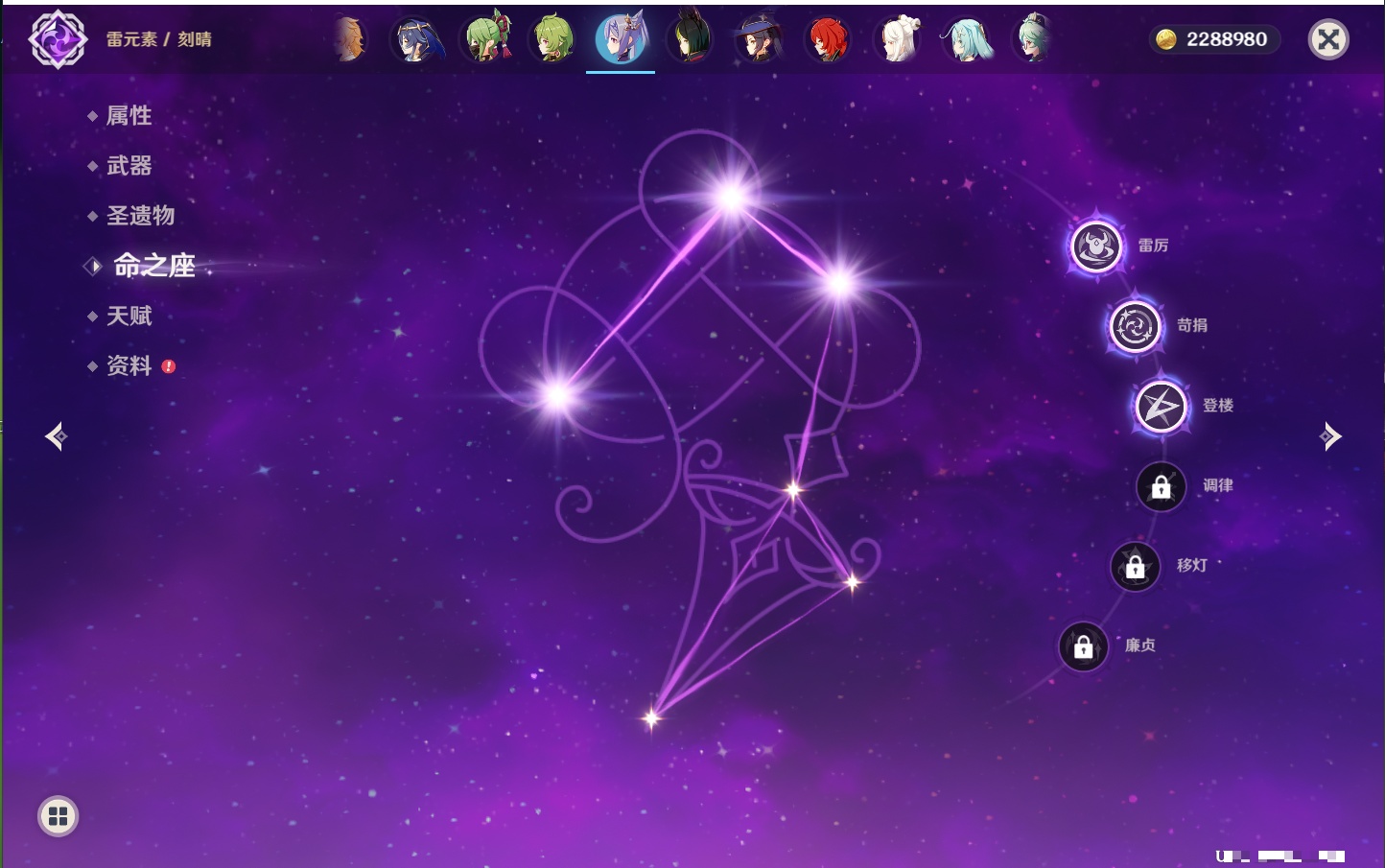The image size is (1385, 868).
Task: Open the 资料 profile menu
Action: click(x=129, y=365)
